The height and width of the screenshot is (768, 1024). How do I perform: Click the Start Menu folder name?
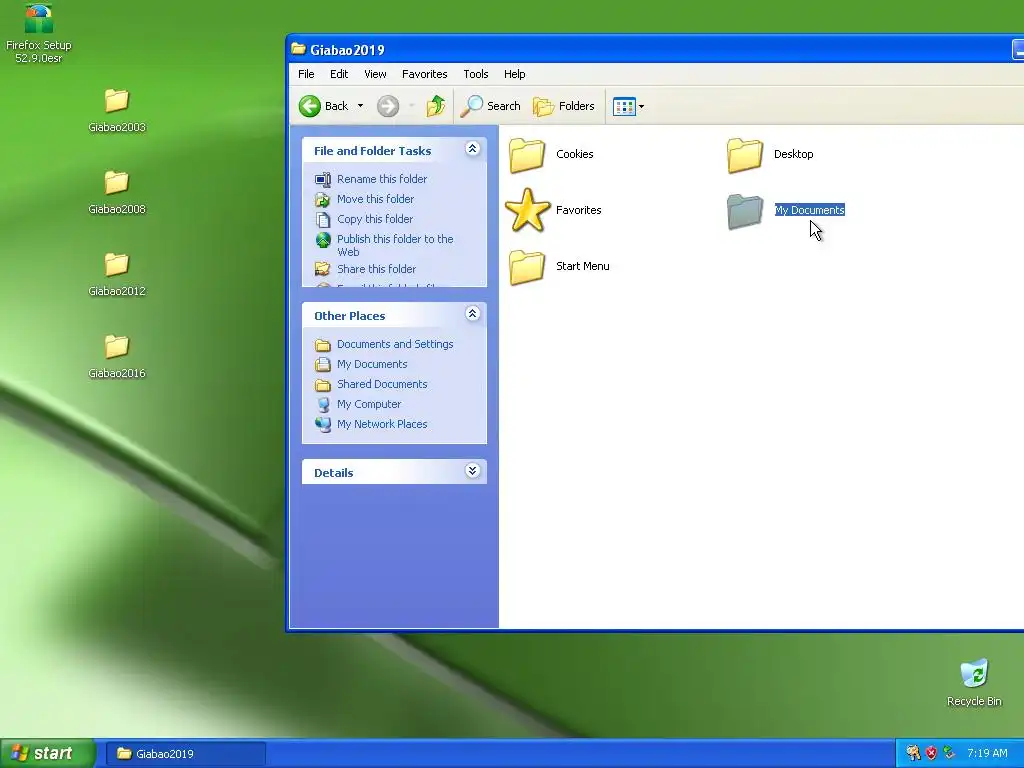583,266
